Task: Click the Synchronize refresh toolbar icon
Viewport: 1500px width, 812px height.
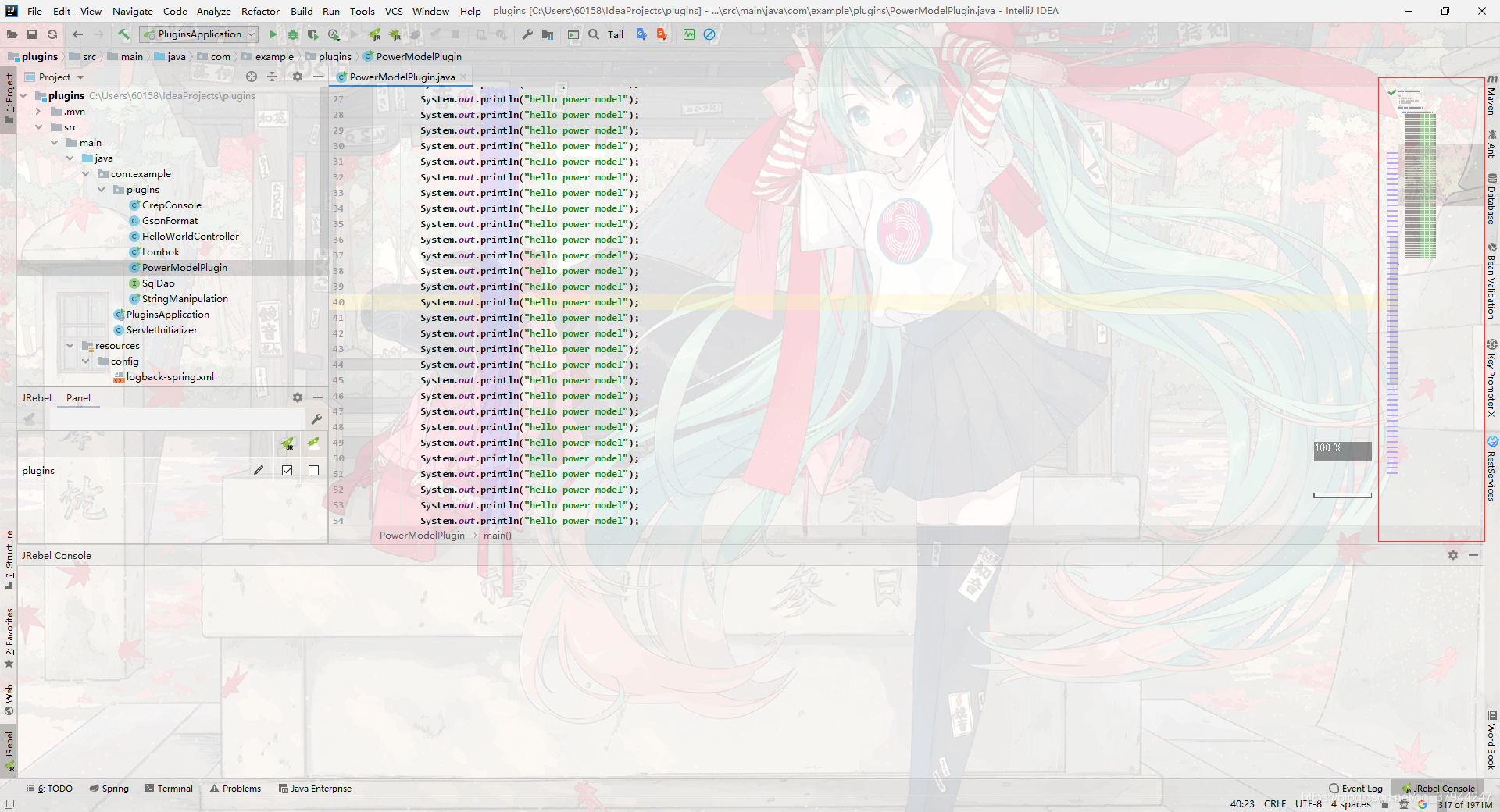Action: coord(52,34)
